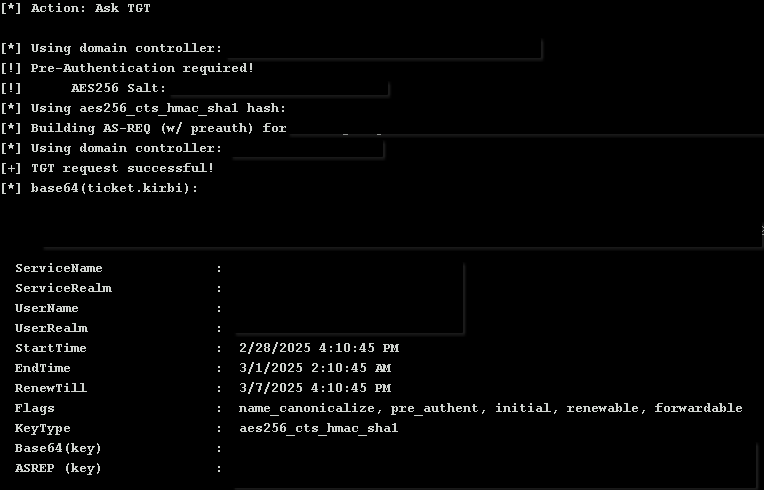
Task: Click the Base64(key) field label
Action: pyautogui.click(x=58, y=448)
